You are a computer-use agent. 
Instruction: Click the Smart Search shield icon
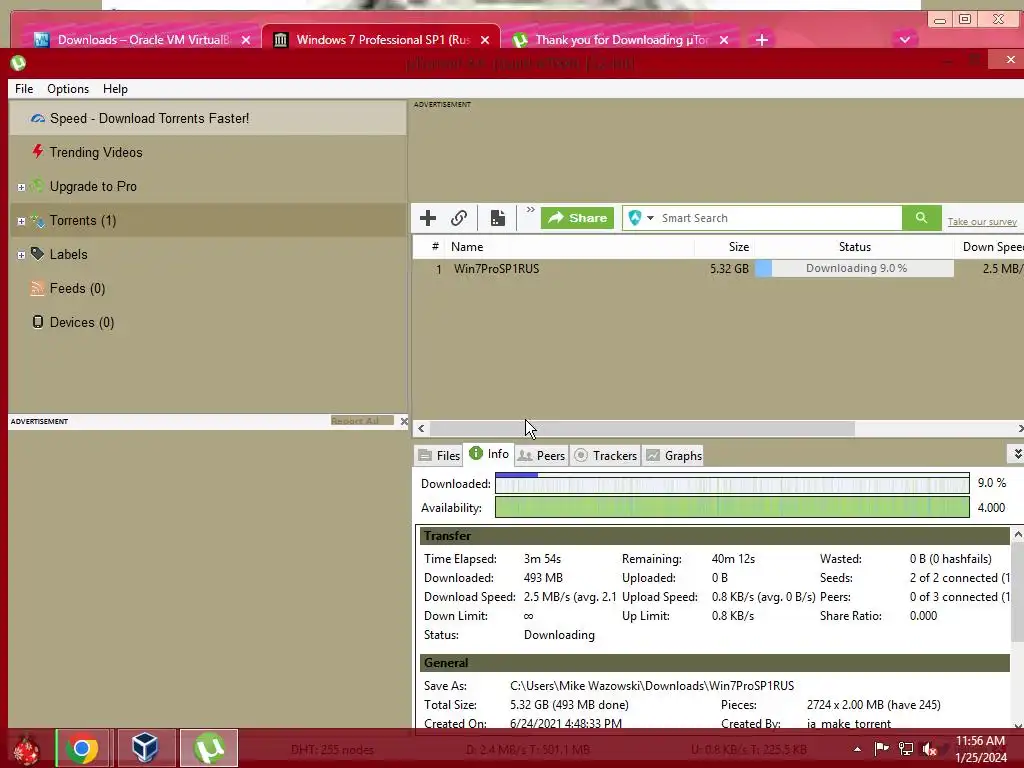point(635,217)
